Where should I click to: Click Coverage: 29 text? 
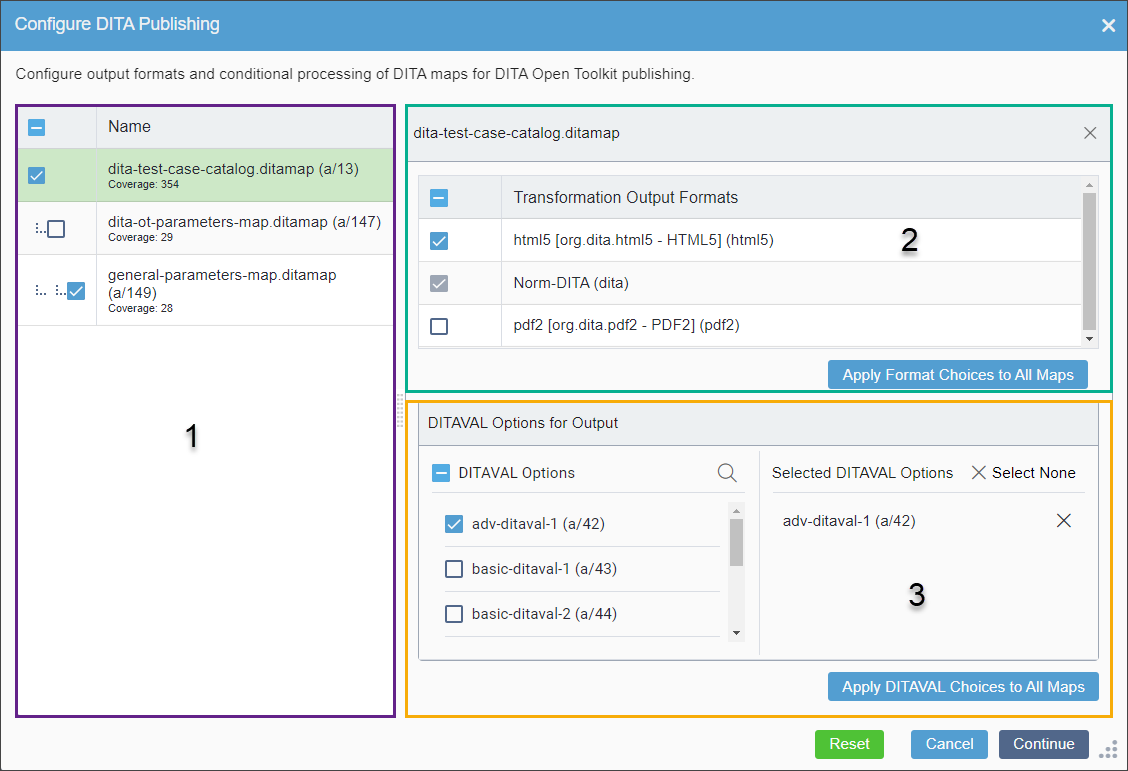coord(140,237)
